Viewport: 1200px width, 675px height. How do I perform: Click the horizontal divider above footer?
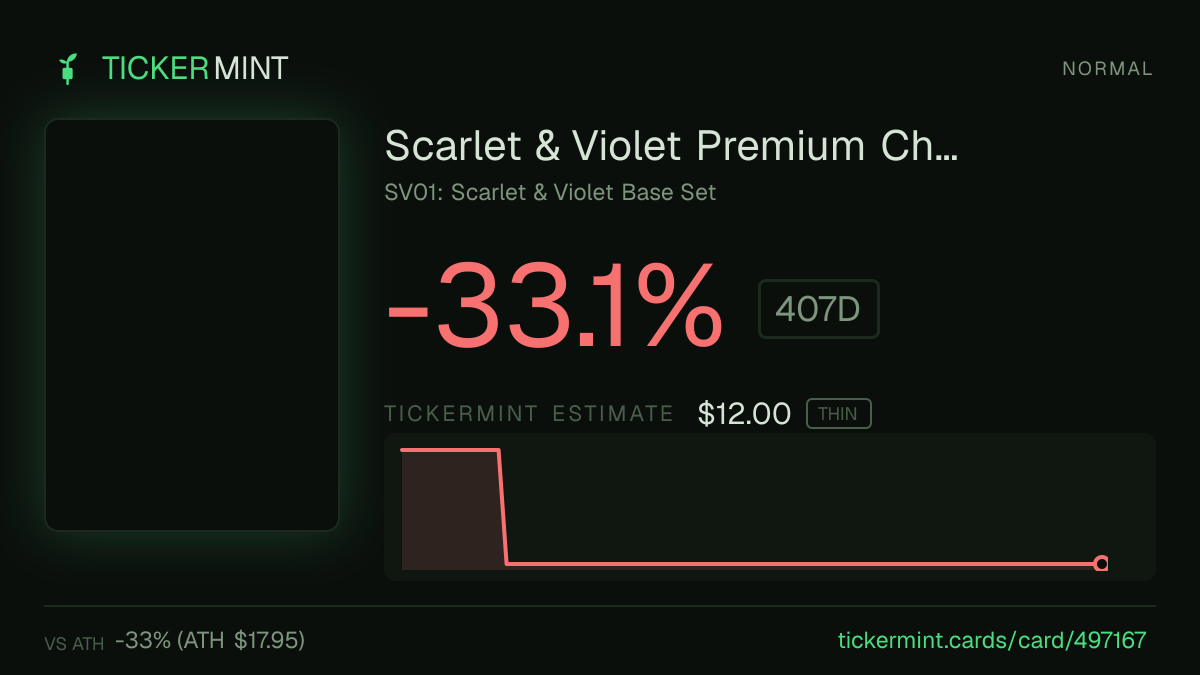600,606
